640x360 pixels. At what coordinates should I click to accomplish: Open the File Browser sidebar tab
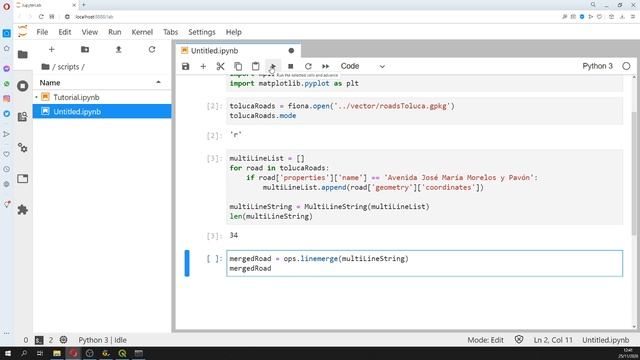click(23, 54)
